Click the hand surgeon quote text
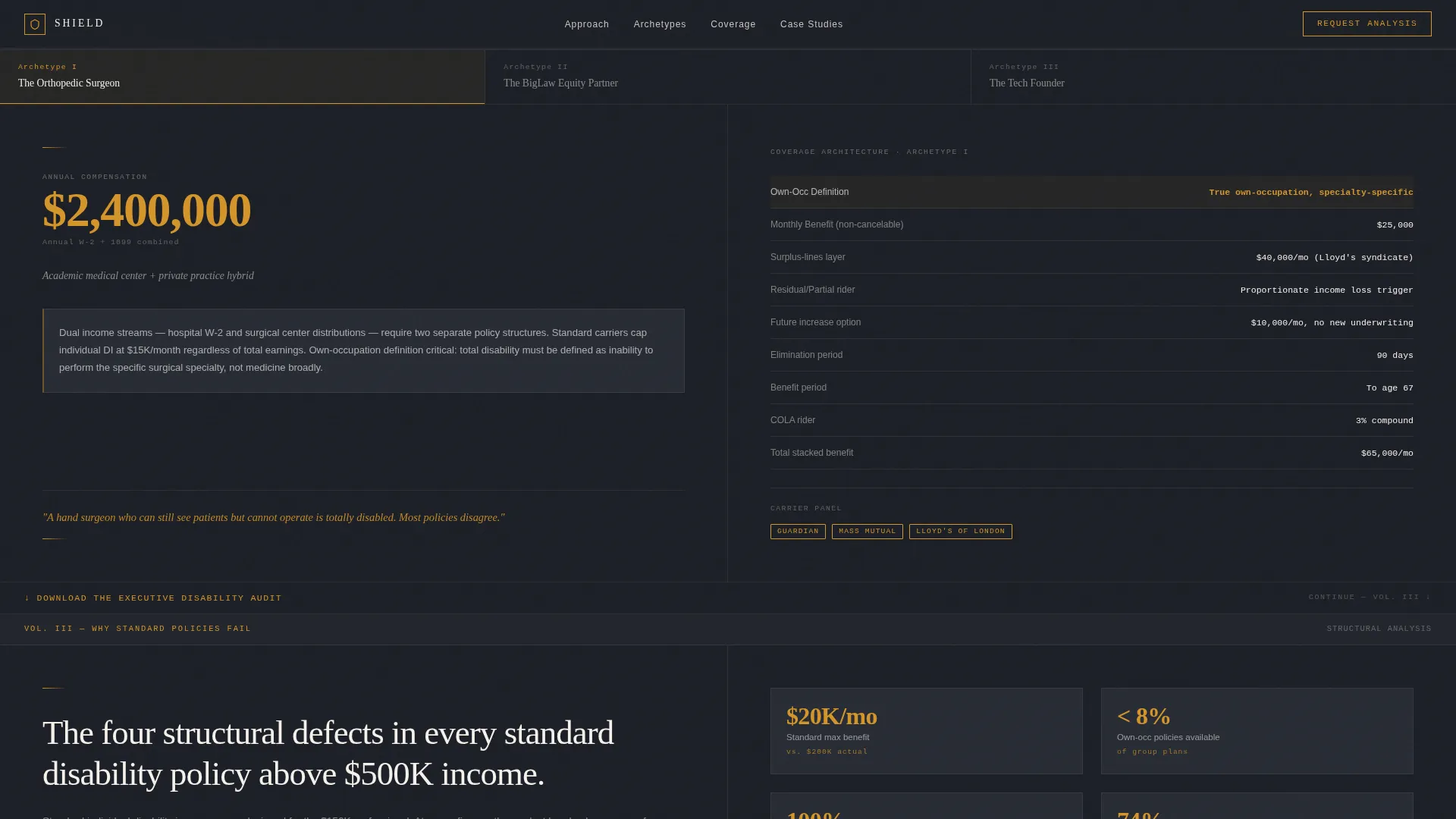 (x=274, y=517)
